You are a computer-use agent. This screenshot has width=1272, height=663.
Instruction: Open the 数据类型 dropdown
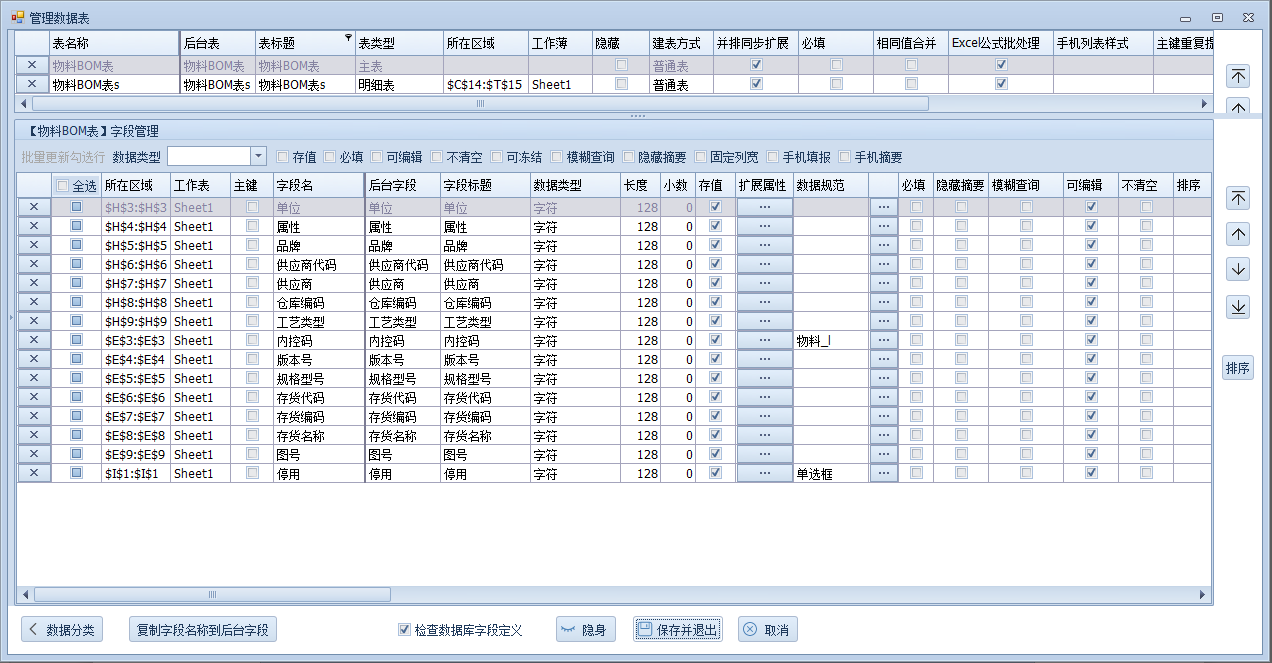[258, 157]
